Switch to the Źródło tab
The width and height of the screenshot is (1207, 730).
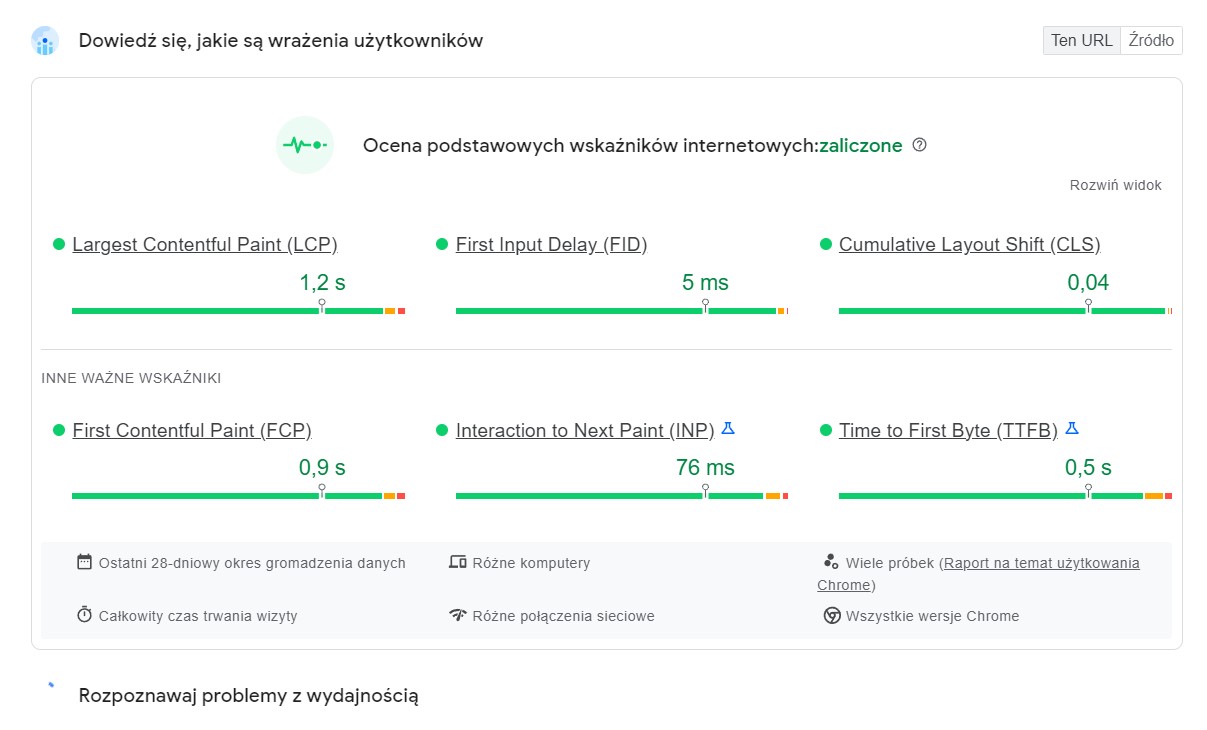pos(1151,41)
